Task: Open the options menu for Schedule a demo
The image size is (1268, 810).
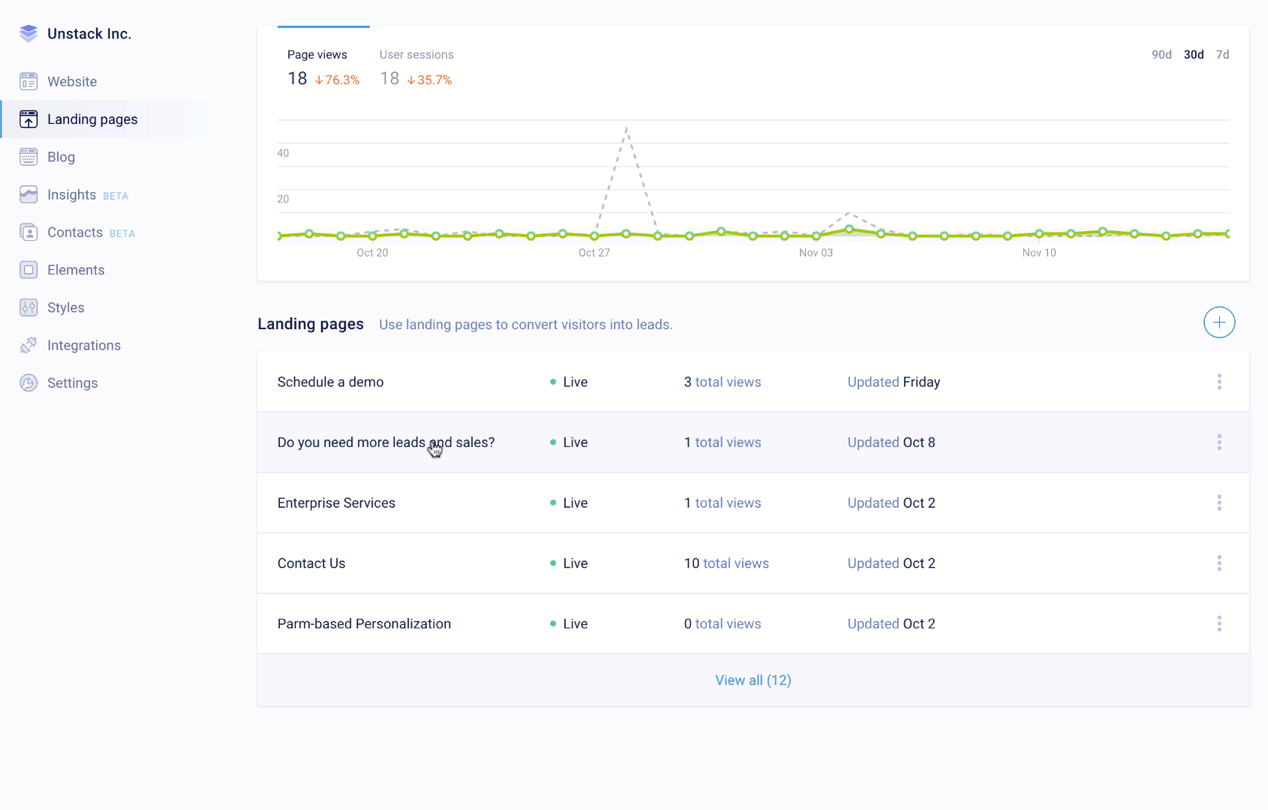Action: [x=1219, y=381]
